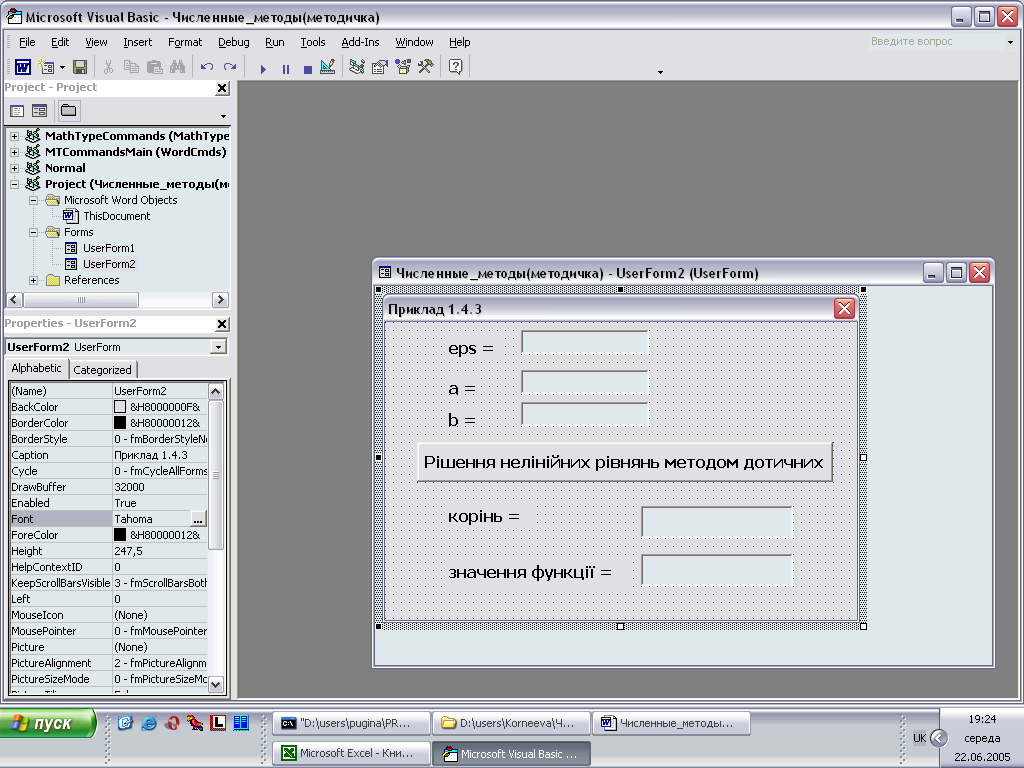
Task: Expand the Normal project node
Action: [14, 168]
